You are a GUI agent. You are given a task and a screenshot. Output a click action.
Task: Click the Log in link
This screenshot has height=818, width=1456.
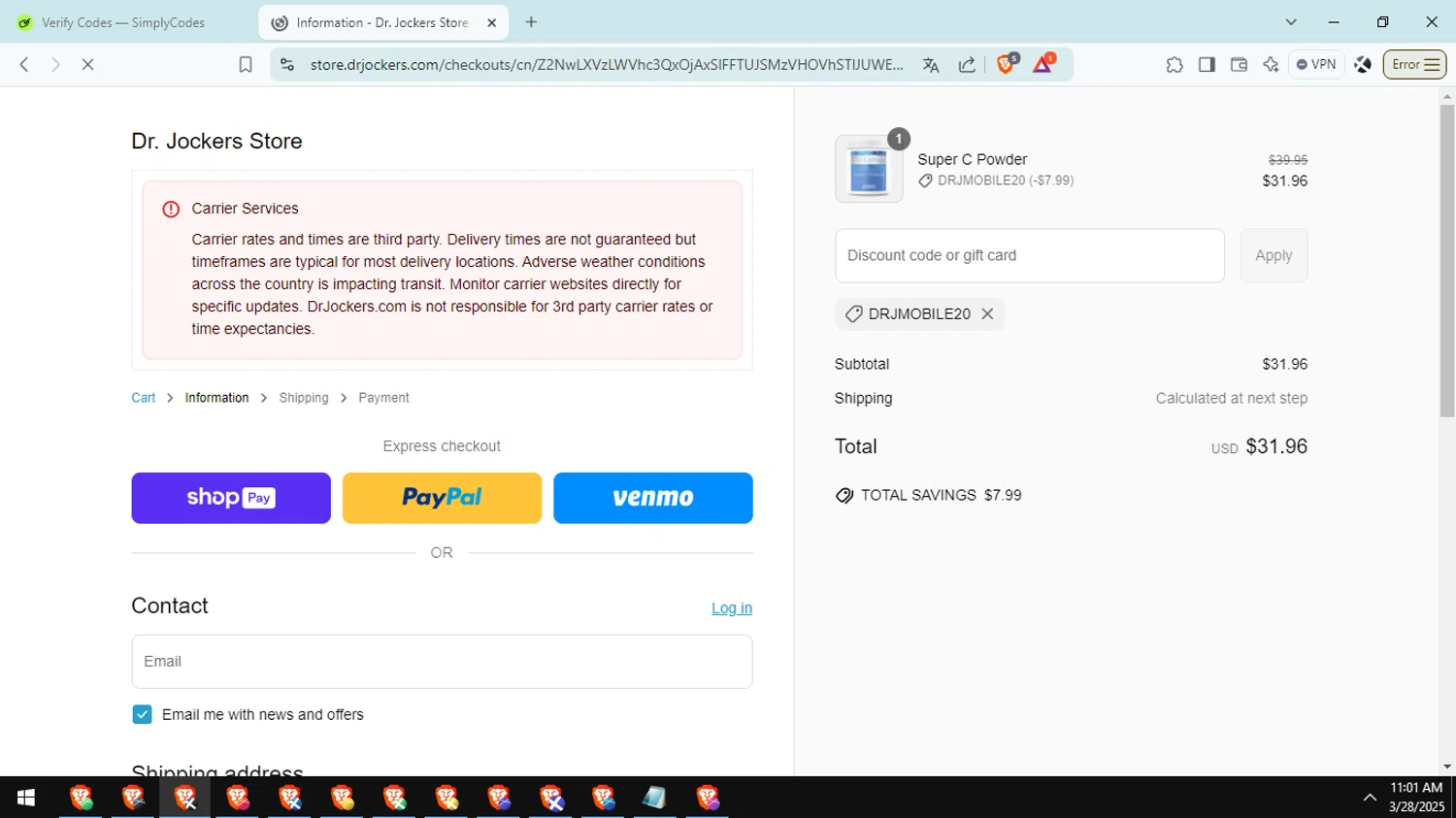732,608
